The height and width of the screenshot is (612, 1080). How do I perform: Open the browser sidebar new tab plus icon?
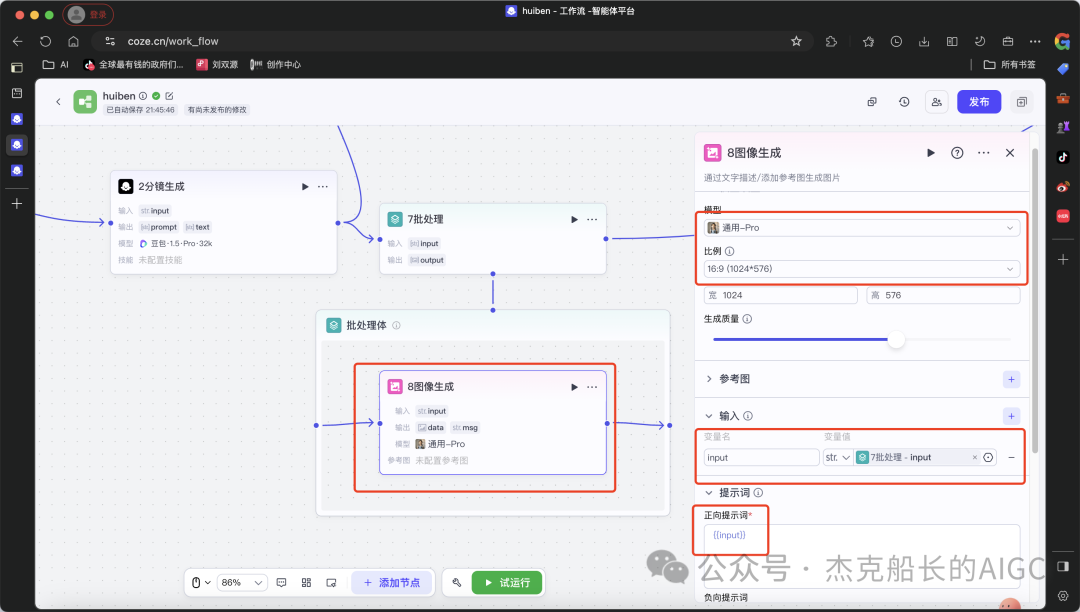17,204
